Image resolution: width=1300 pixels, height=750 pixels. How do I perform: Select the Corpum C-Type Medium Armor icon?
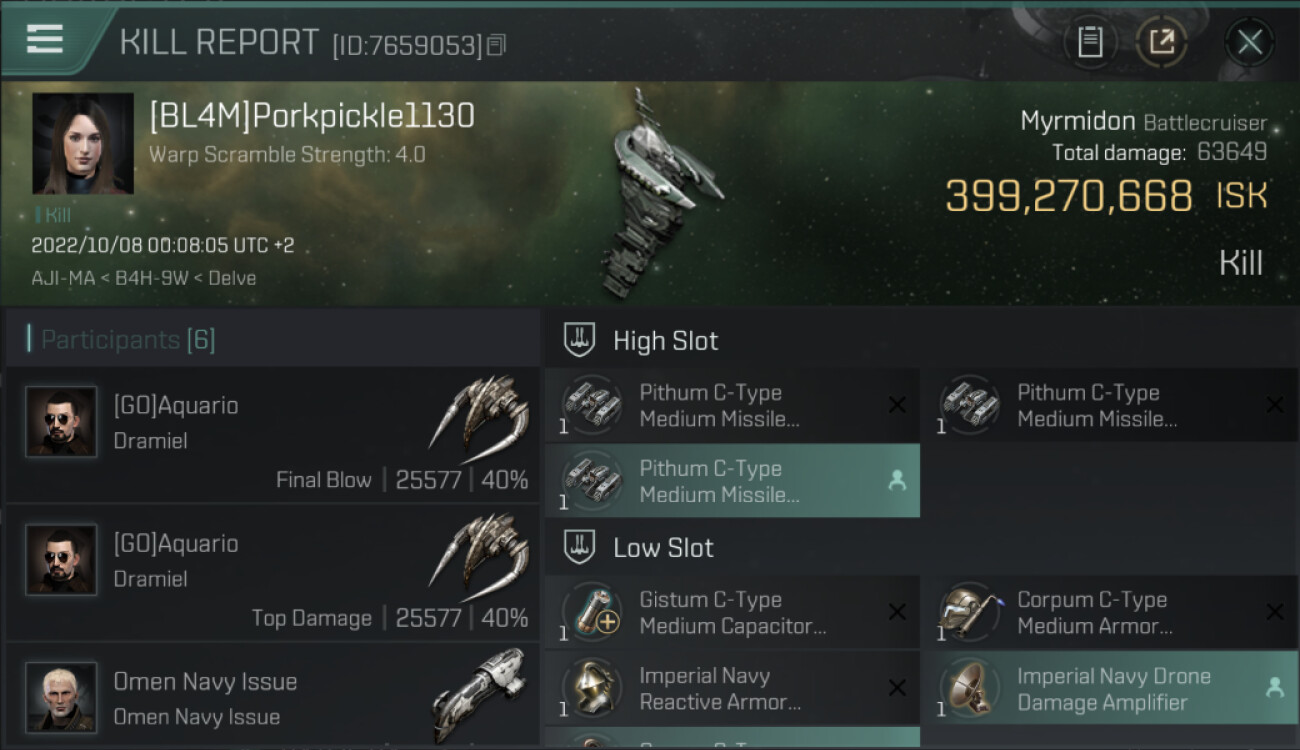(969, 612)
